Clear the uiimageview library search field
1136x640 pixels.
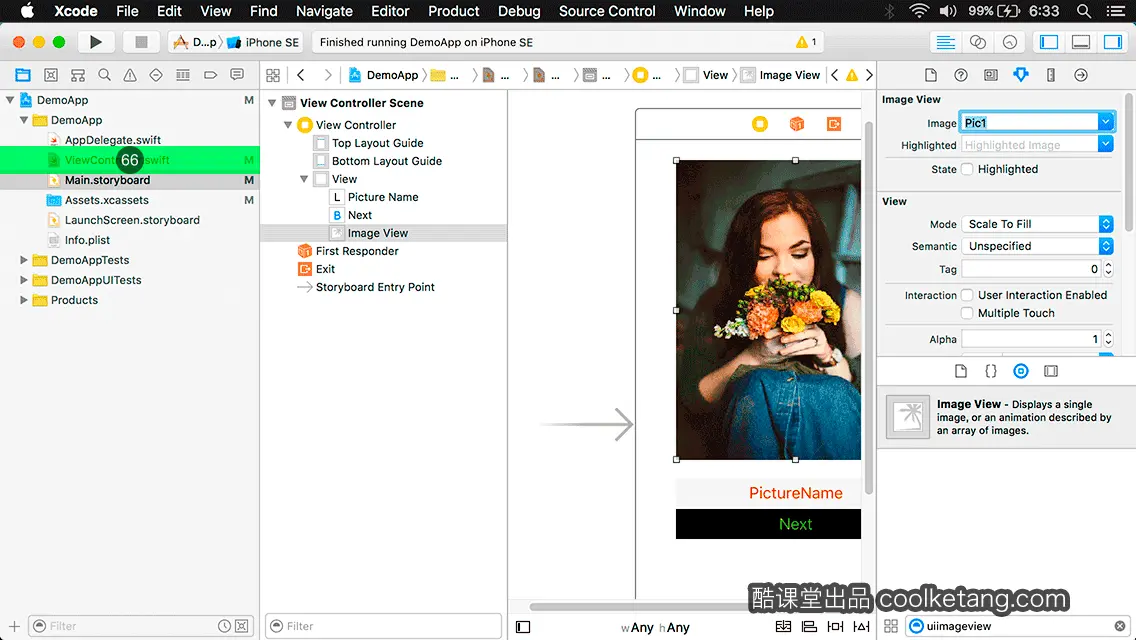pyautogui.click(x=1119, y=626)
